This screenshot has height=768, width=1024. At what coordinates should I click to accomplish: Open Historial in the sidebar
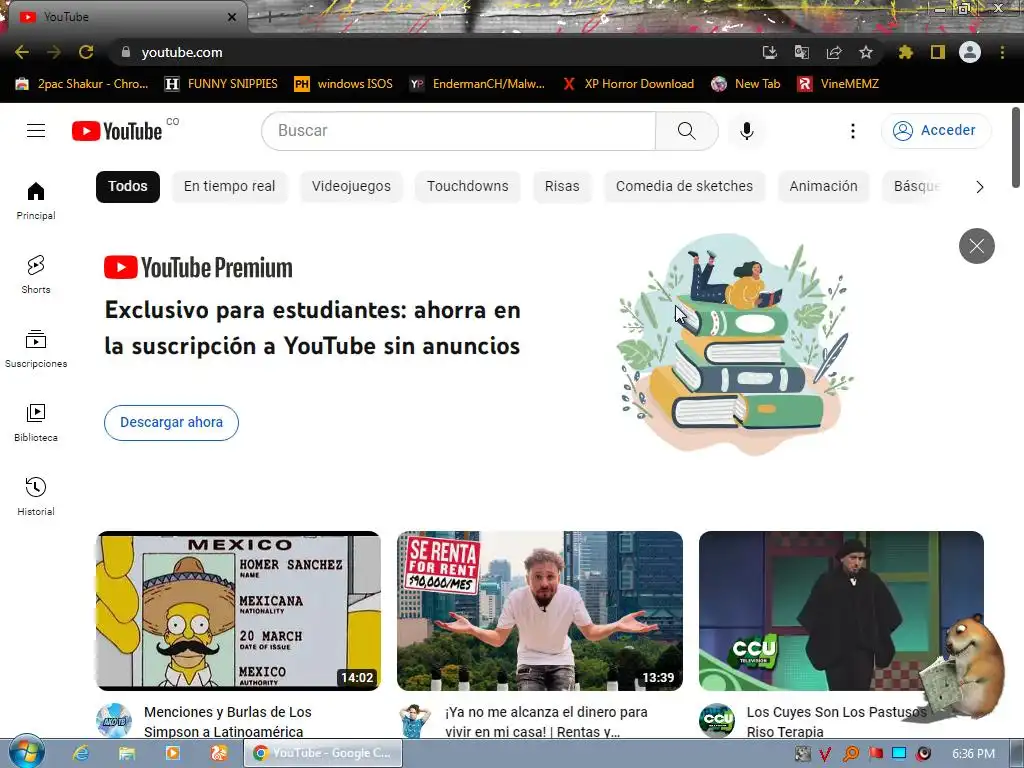(x=36, y=496)
